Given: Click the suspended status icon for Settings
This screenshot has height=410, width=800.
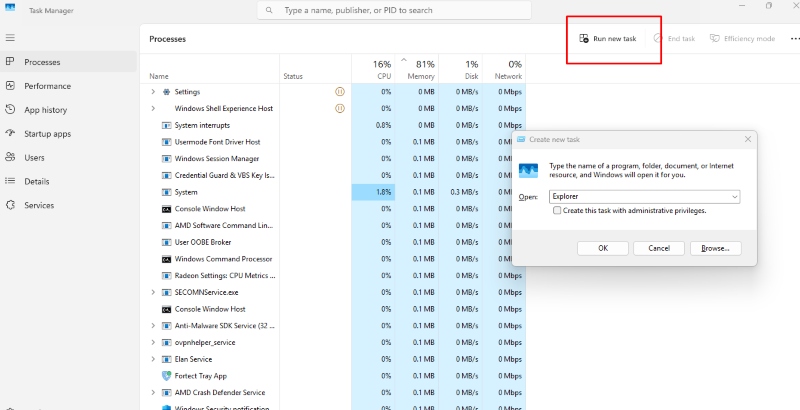Looking at the screenshot, I should click(x=340, y=92).
